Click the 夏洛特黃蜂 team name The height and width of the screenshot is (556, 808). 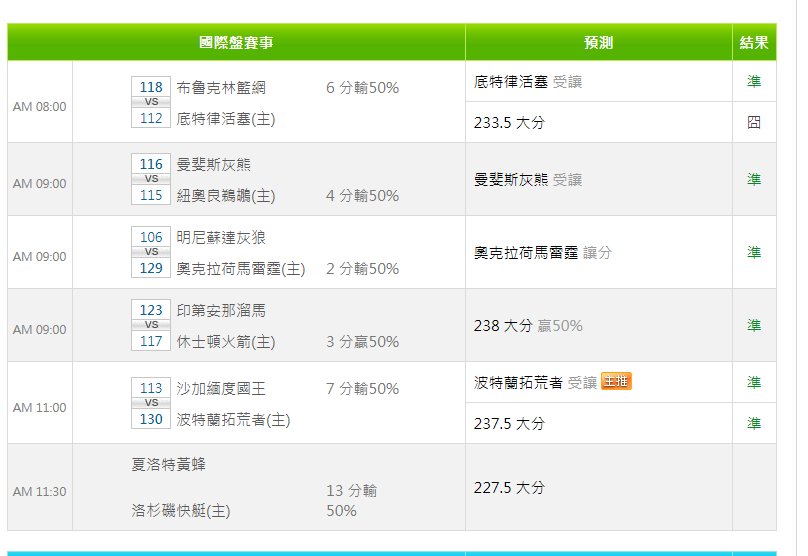[x=169, y=464]
